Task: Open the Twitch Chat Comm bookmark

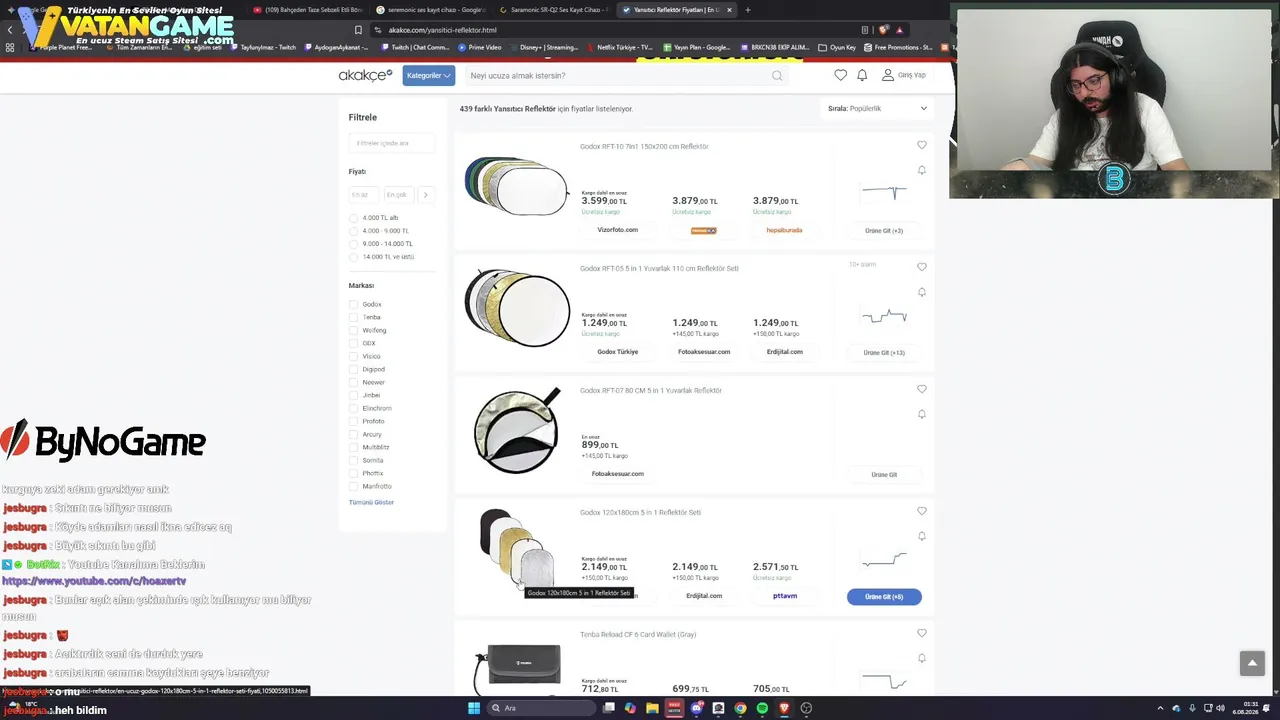Action: tap(414, 47)
